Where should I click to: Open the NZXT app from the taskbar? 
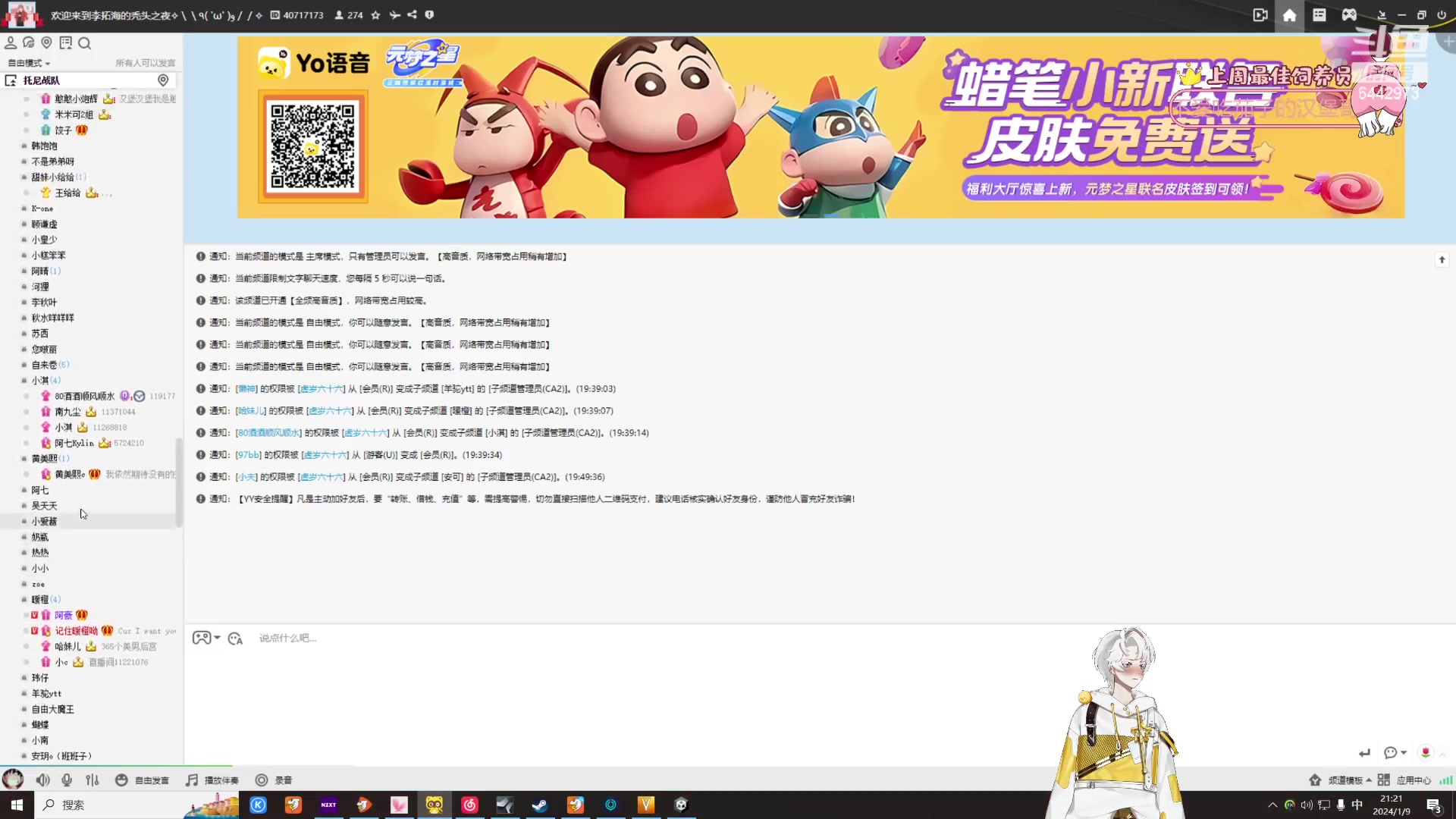[x=328, y=805]
